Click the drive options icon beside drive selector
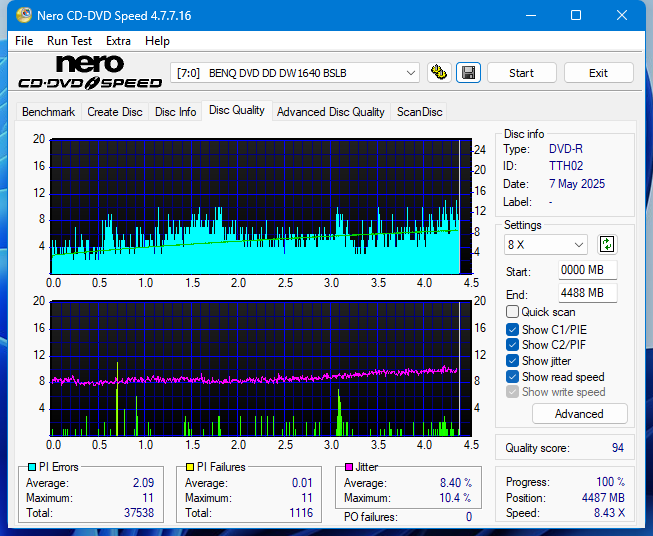 point(438,73)
